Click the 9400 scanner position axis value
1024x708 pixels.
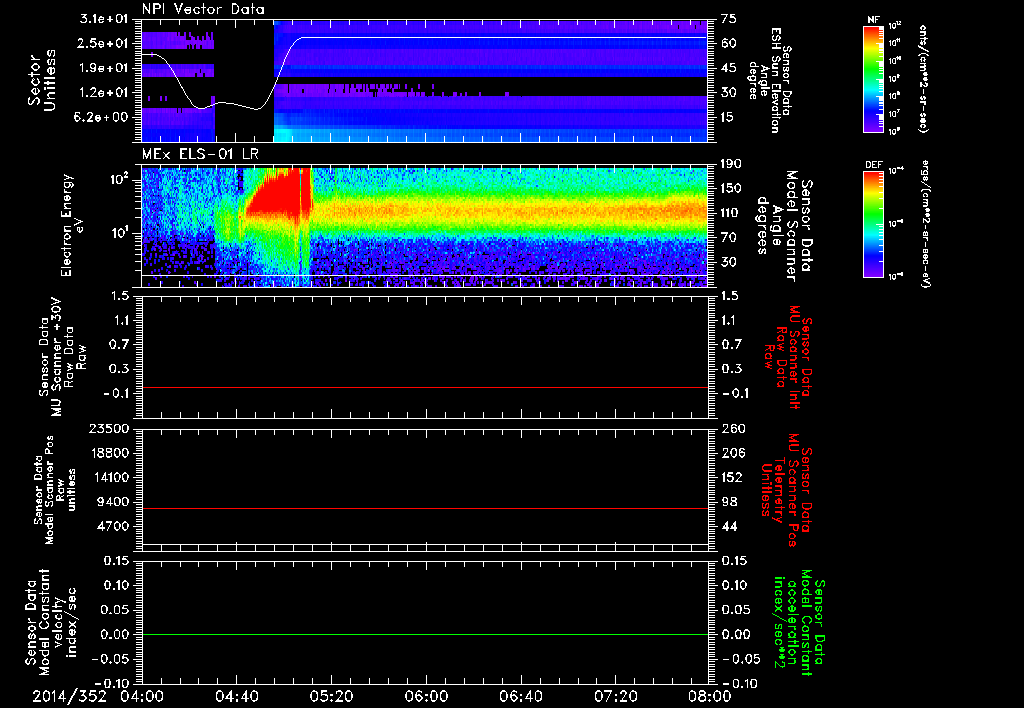114,502
